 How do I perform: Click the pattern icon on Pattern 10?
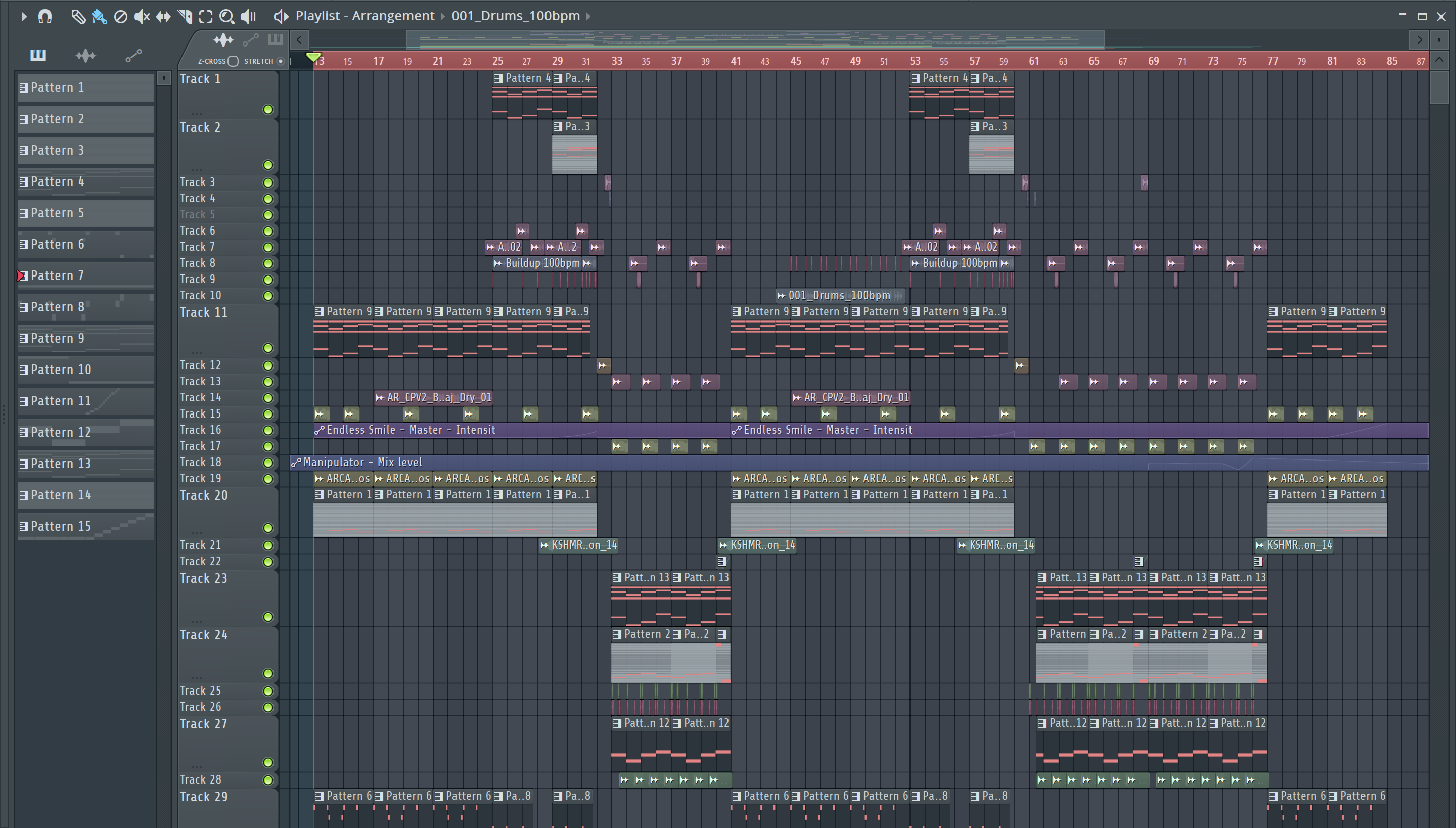[x=23, y=370]
